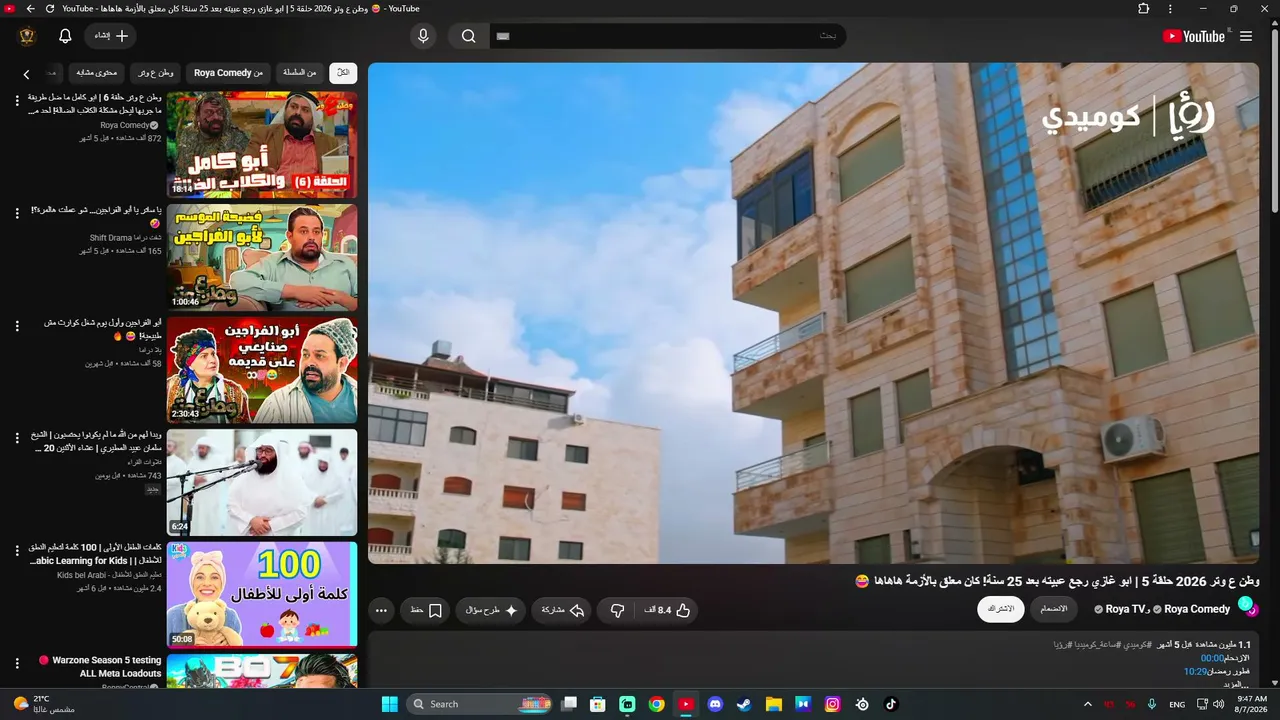1280x720 pixels.
Task: Save the video with the حفظ button
Action: (426, 610)
